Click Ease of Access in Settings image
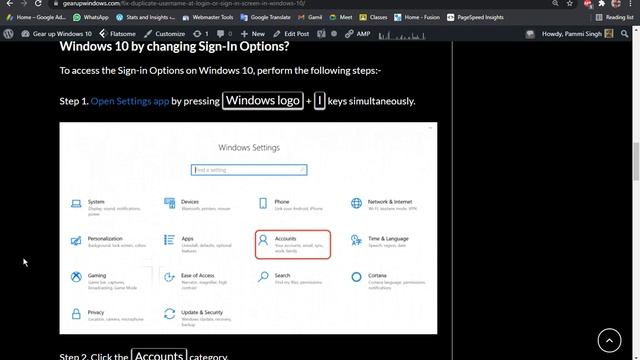This screenshot has width=640, height=360. 196,281
